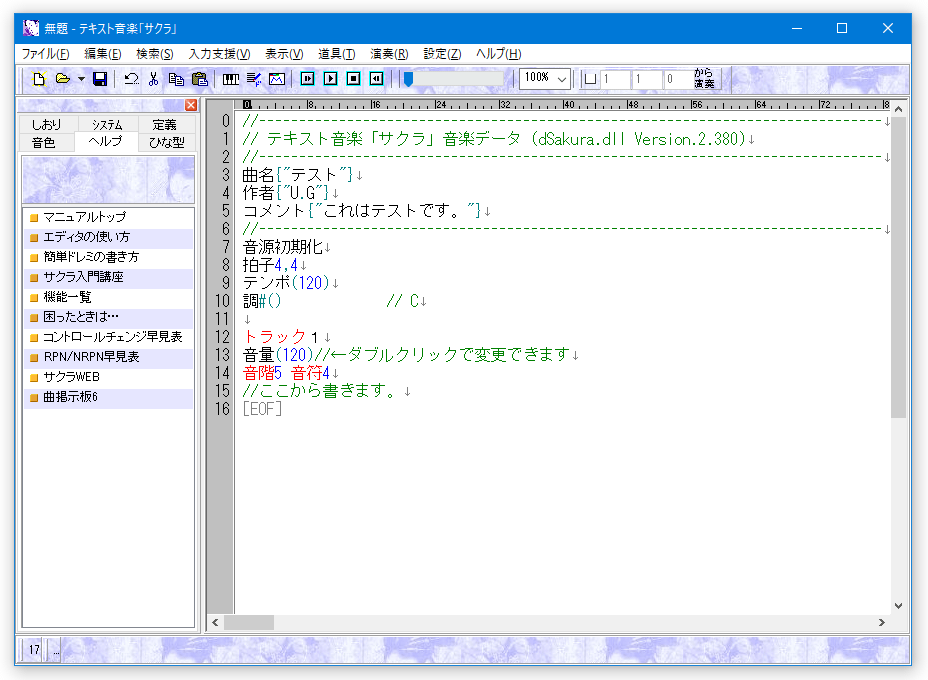This screenshot has height=680, width=928.
Task: Click the horizontal scroll right arrow
Action: click(x=882, y=623)
